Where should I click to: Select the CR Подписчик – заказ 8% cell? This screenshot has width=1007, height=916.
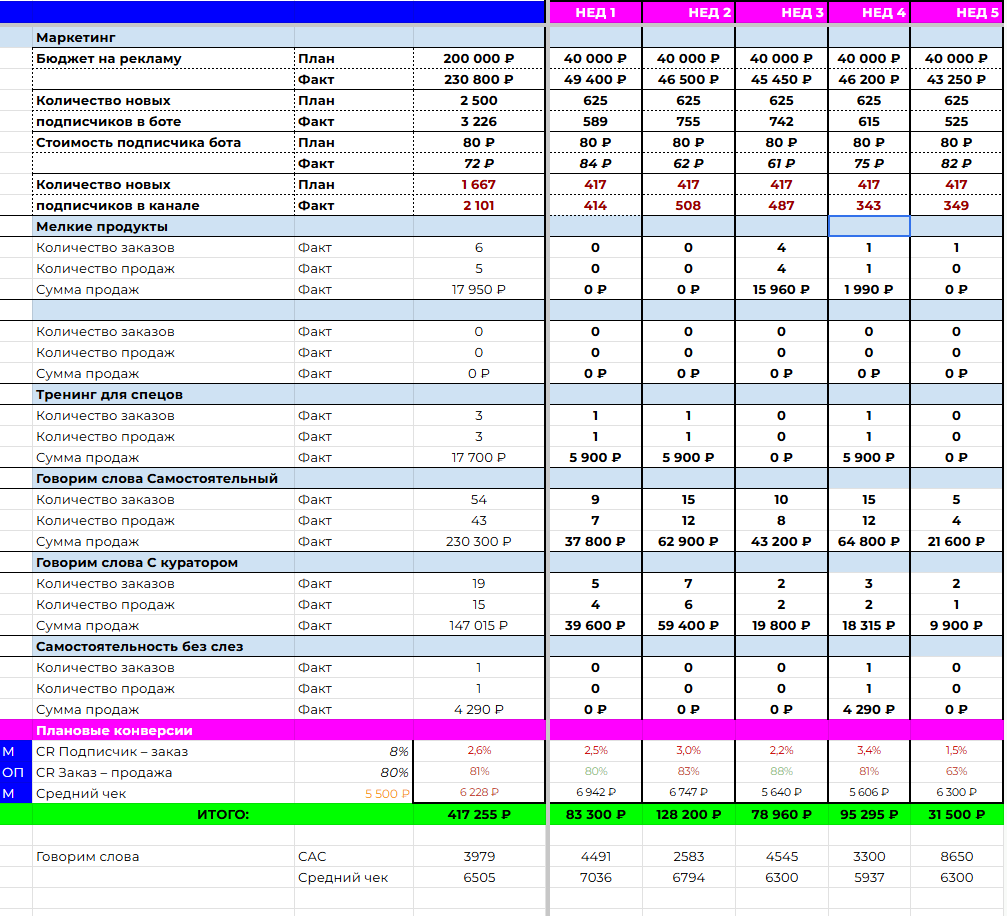[353, 752]
